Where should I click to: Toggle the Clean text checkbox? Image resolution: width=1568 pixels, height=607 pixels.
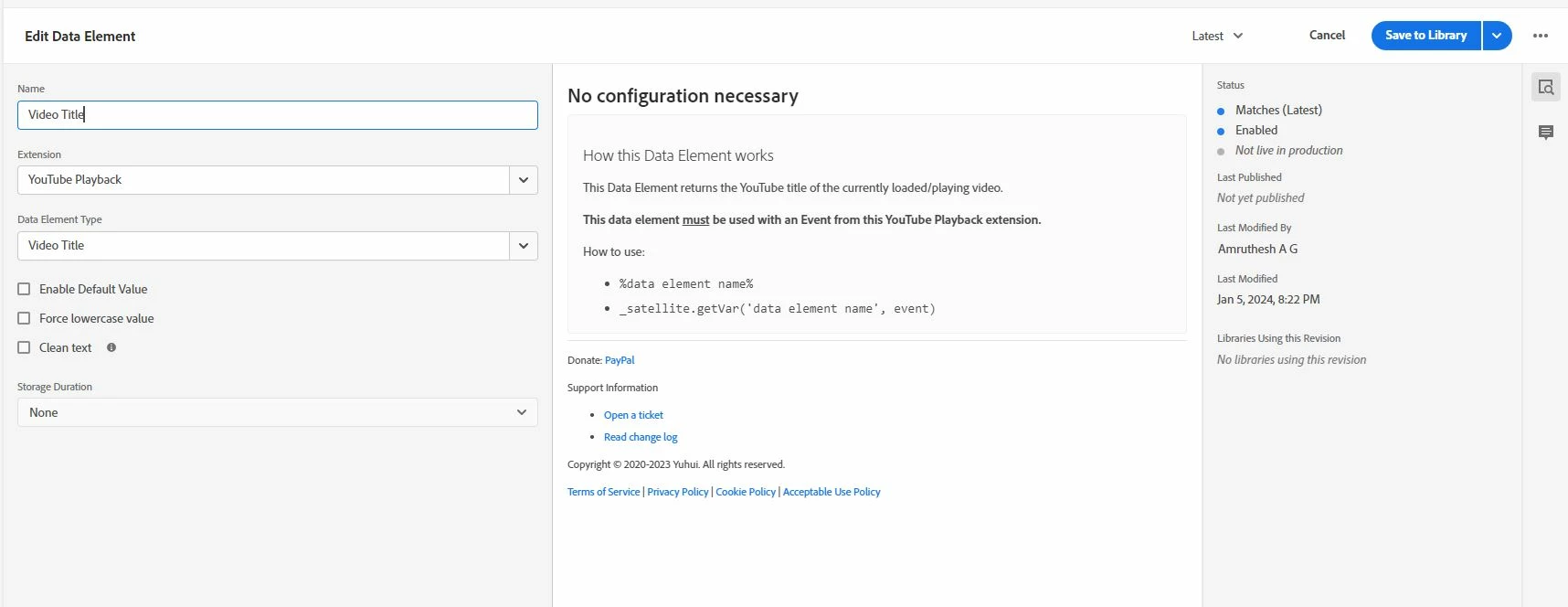(x=25, y=347)
